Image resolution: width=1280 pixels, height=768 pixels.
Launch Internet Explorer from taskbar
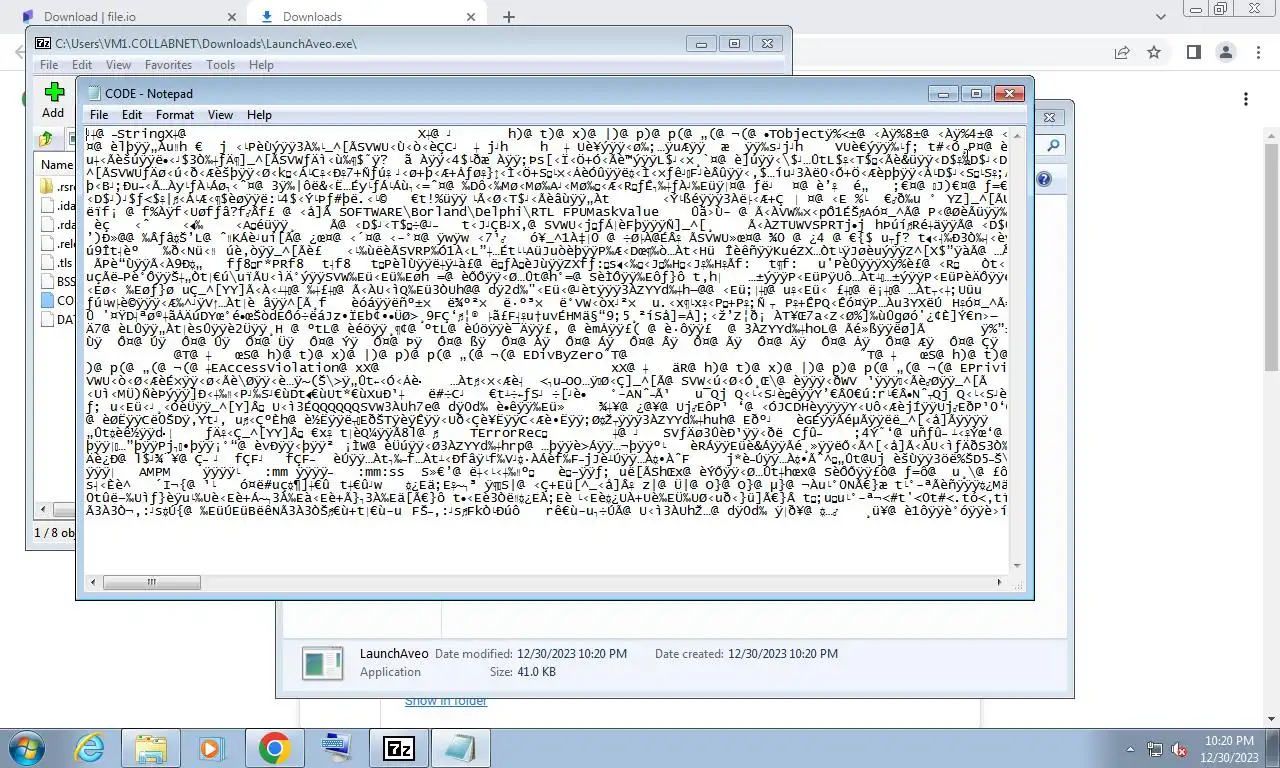pyautogui.click(x=89, y=748)
